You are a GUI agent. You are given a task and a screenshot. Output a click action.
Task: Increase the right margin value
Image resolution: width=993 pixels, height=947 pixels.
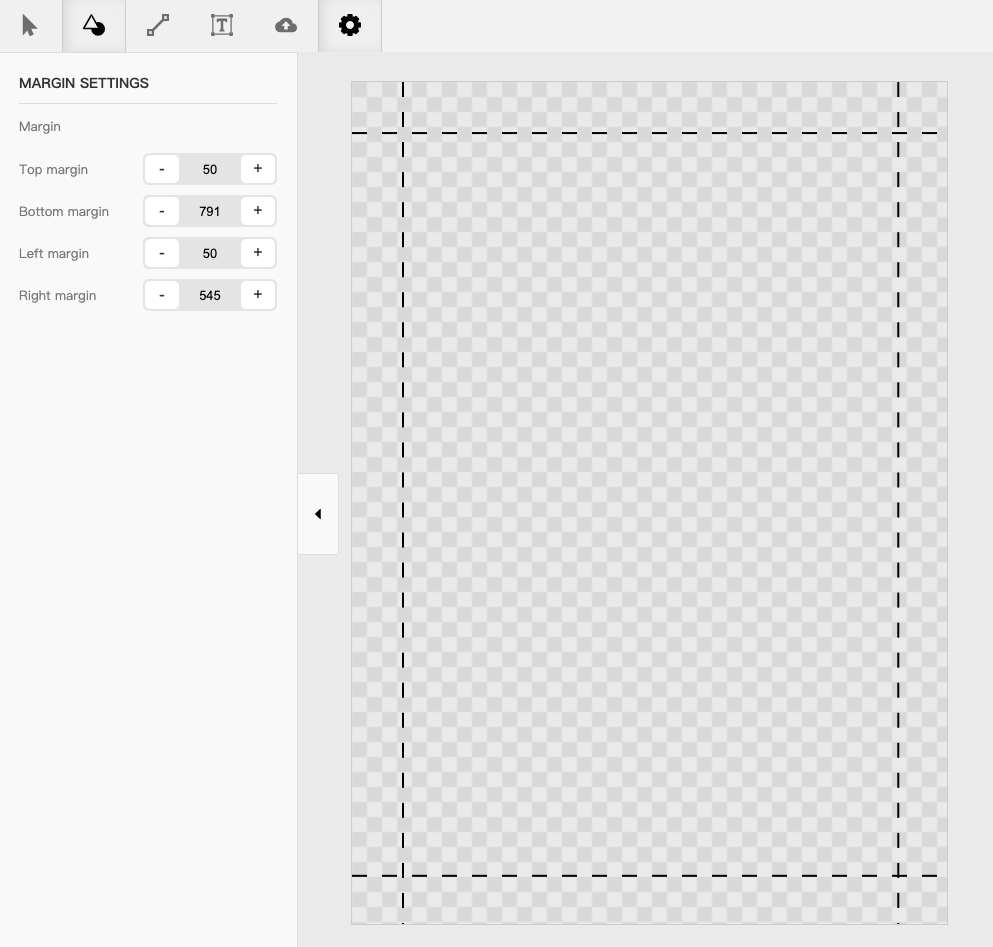click(257, 294)
